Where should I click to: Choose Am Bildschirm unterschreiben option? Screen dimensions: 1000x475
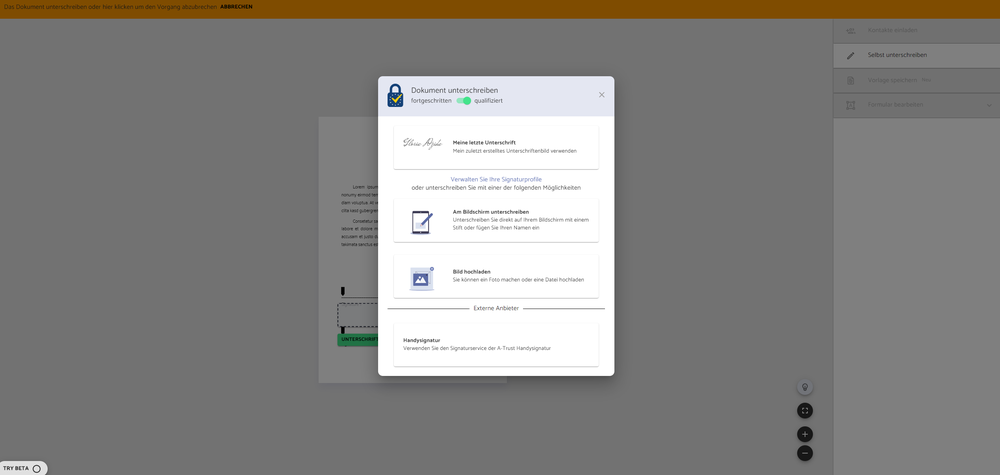point(496,220)
